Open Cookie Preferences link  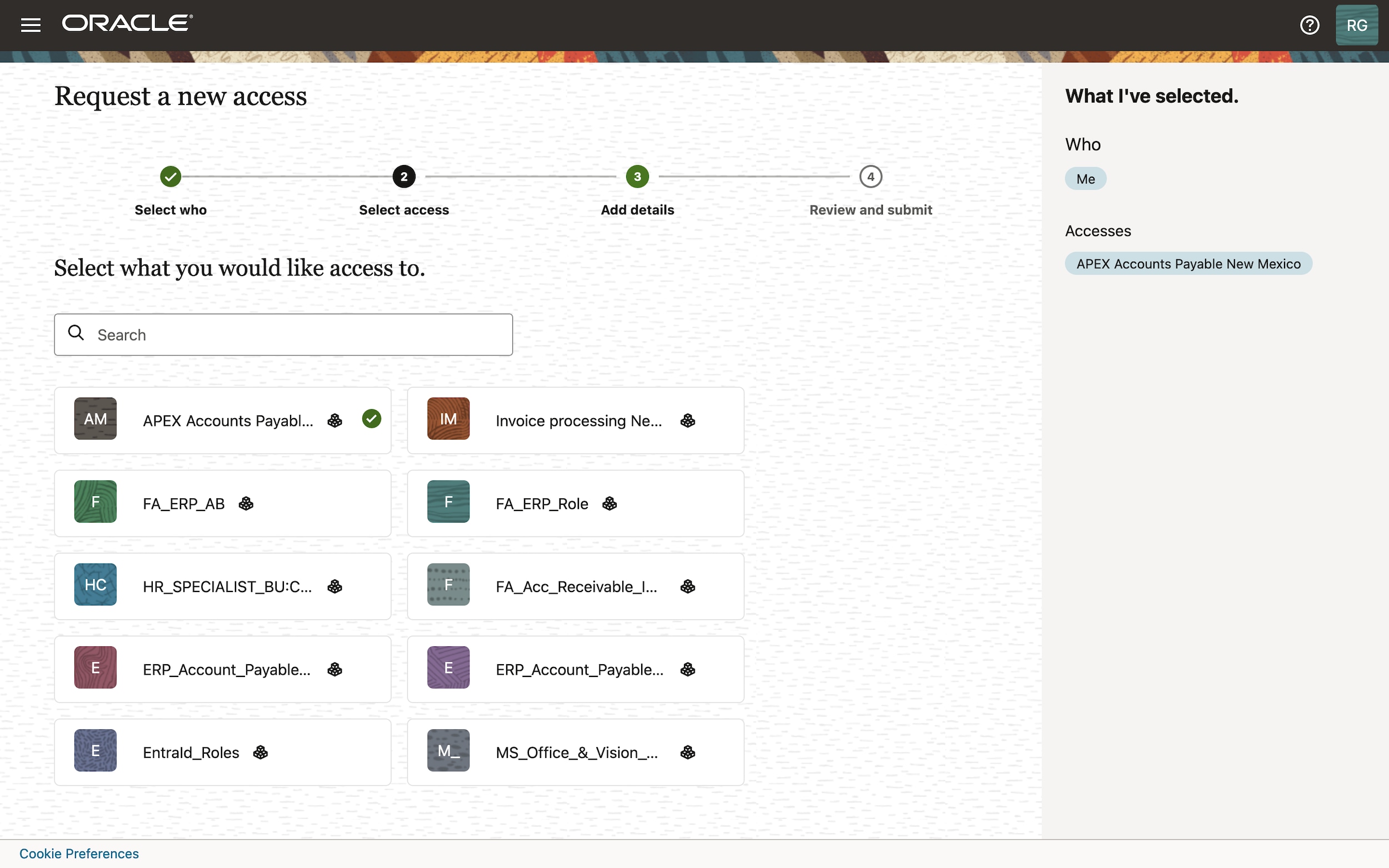[79, 854]
